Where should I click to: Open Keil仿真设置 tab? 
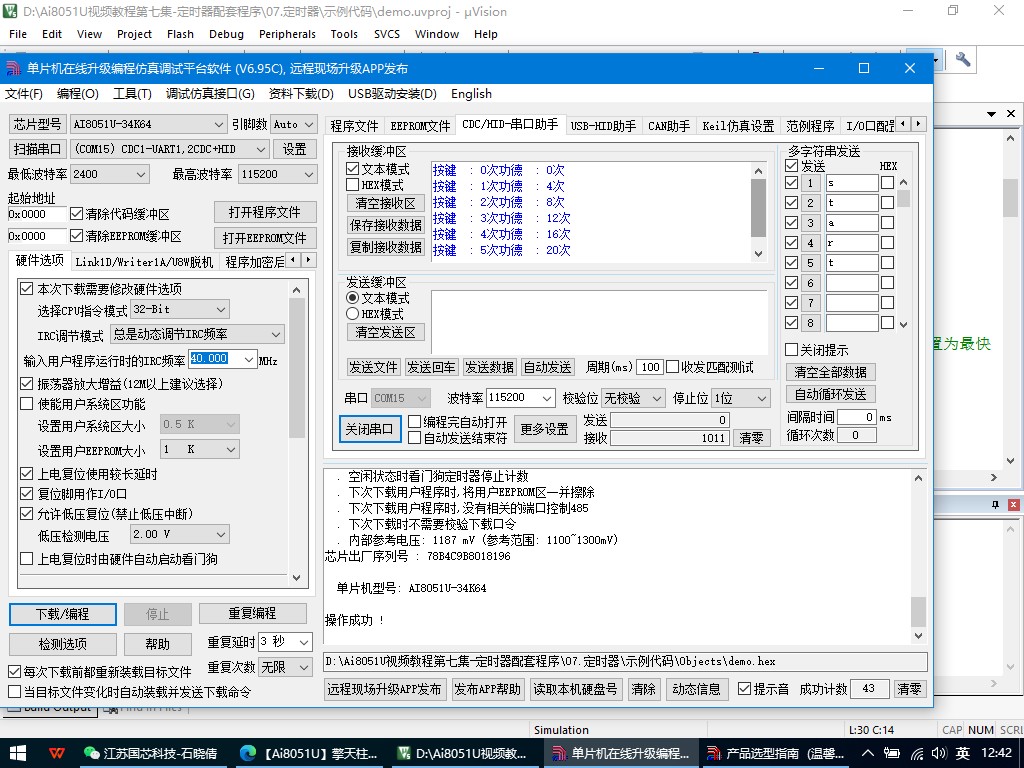pyautogui.click(x=738, y=125)
